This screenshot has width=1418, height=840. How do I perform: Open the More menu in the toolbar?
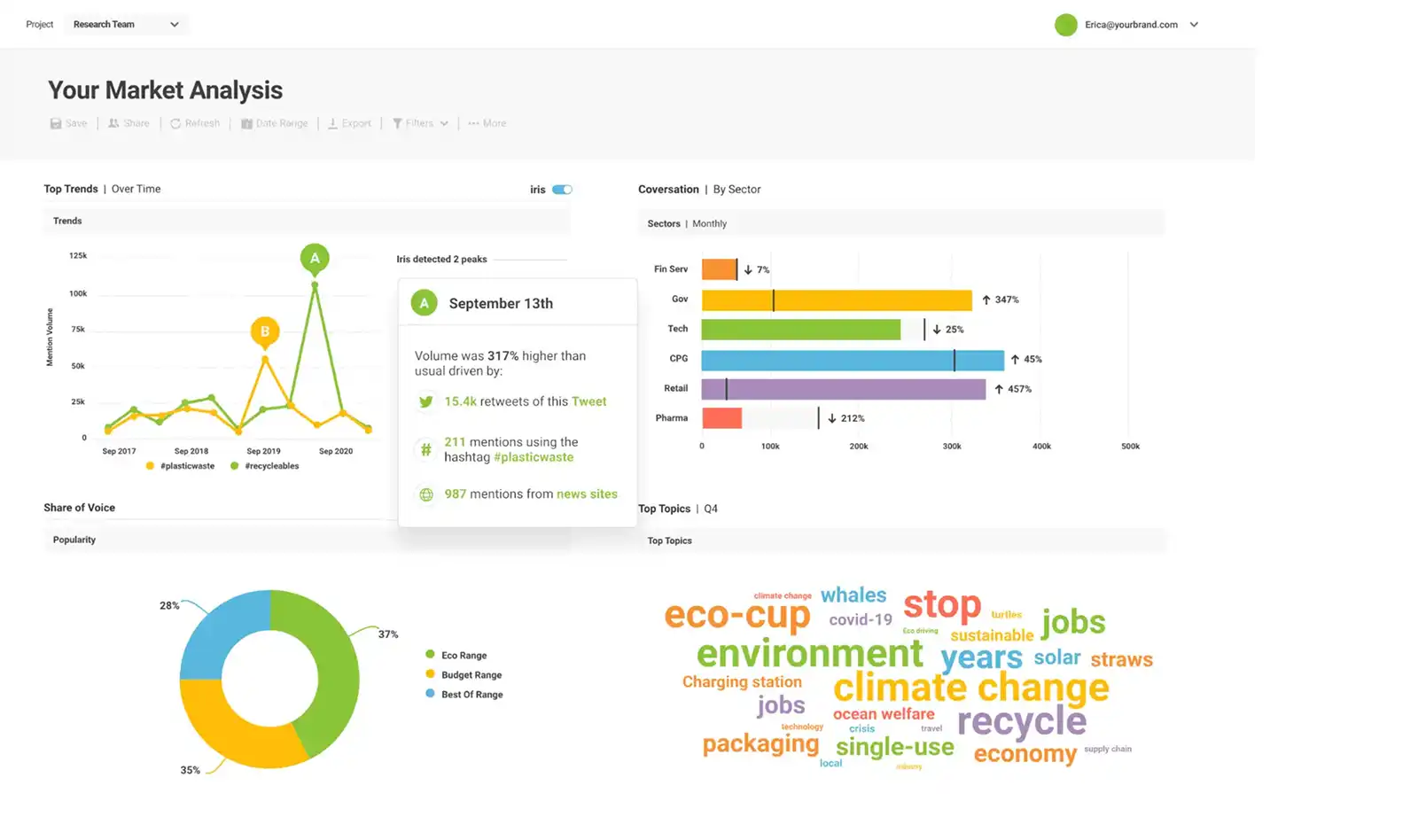(487, 123)
